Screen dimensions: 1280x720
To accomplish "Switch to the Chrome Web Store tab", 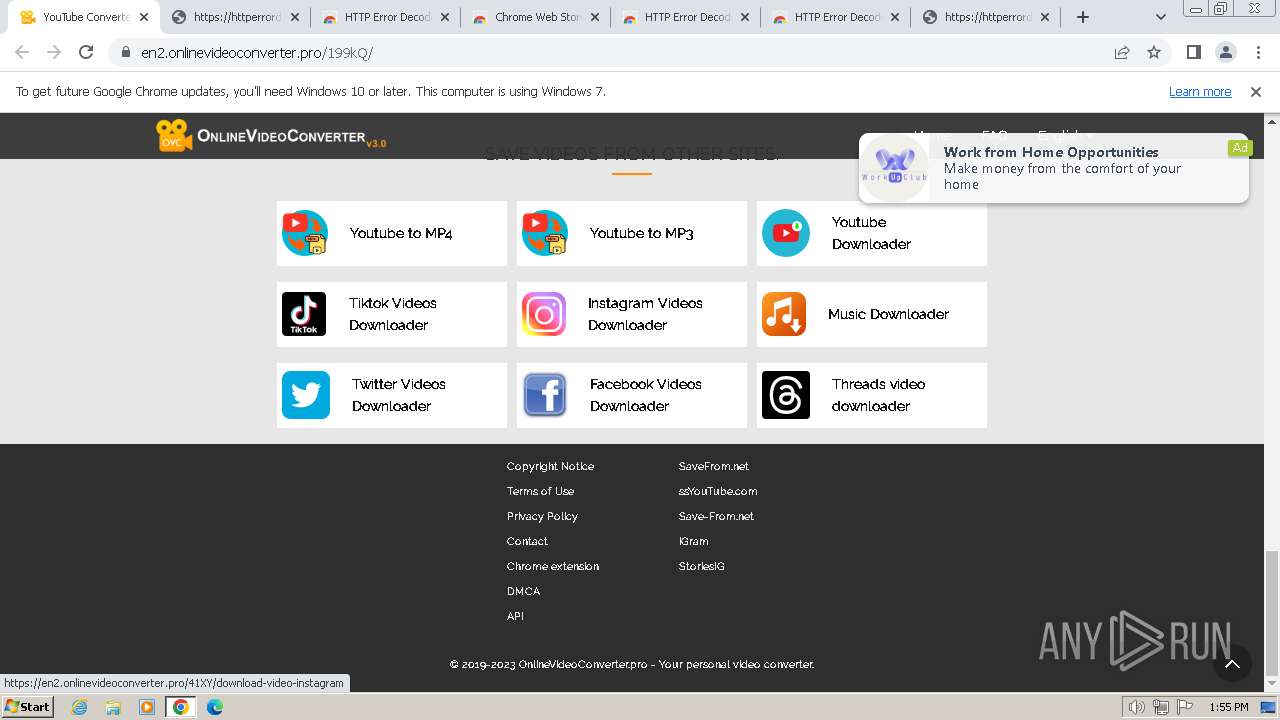I will (535, 17).
